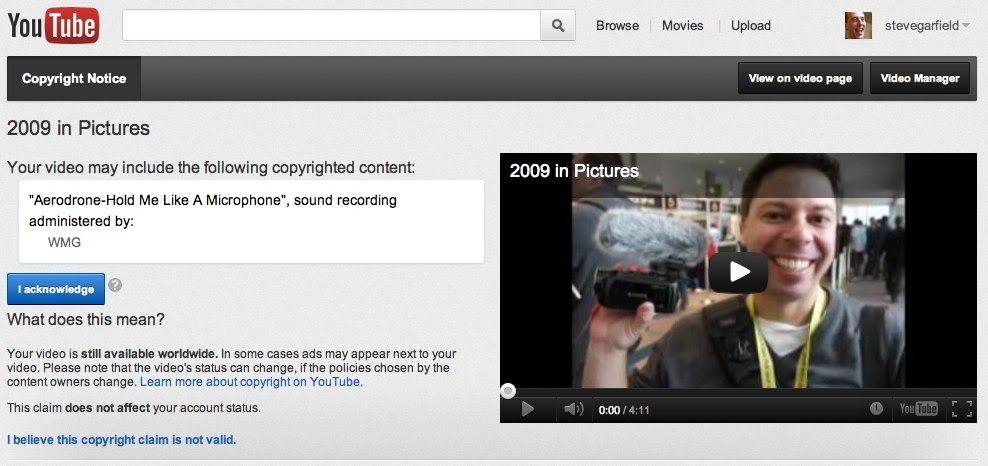Enter fullscreen mode in the player
Viewport: 988px width, 466px height.
(962, 409)
